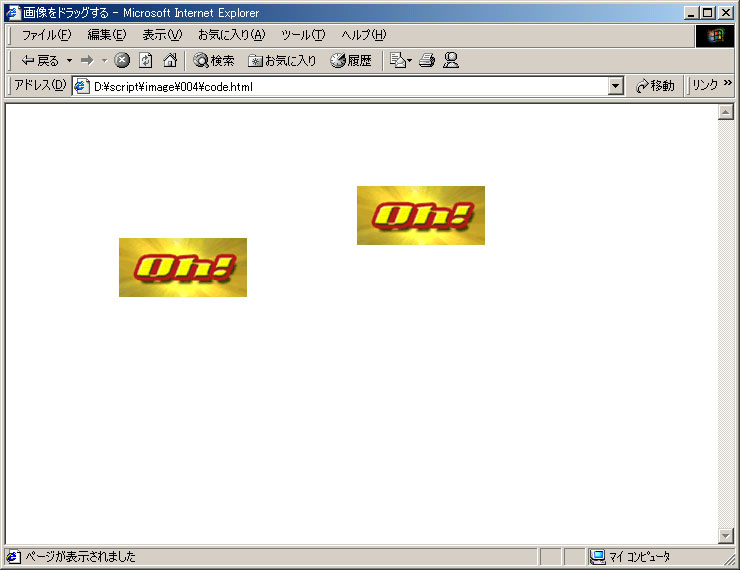
Task: Click the IE icon in title bar
Action: coord(13,13)
